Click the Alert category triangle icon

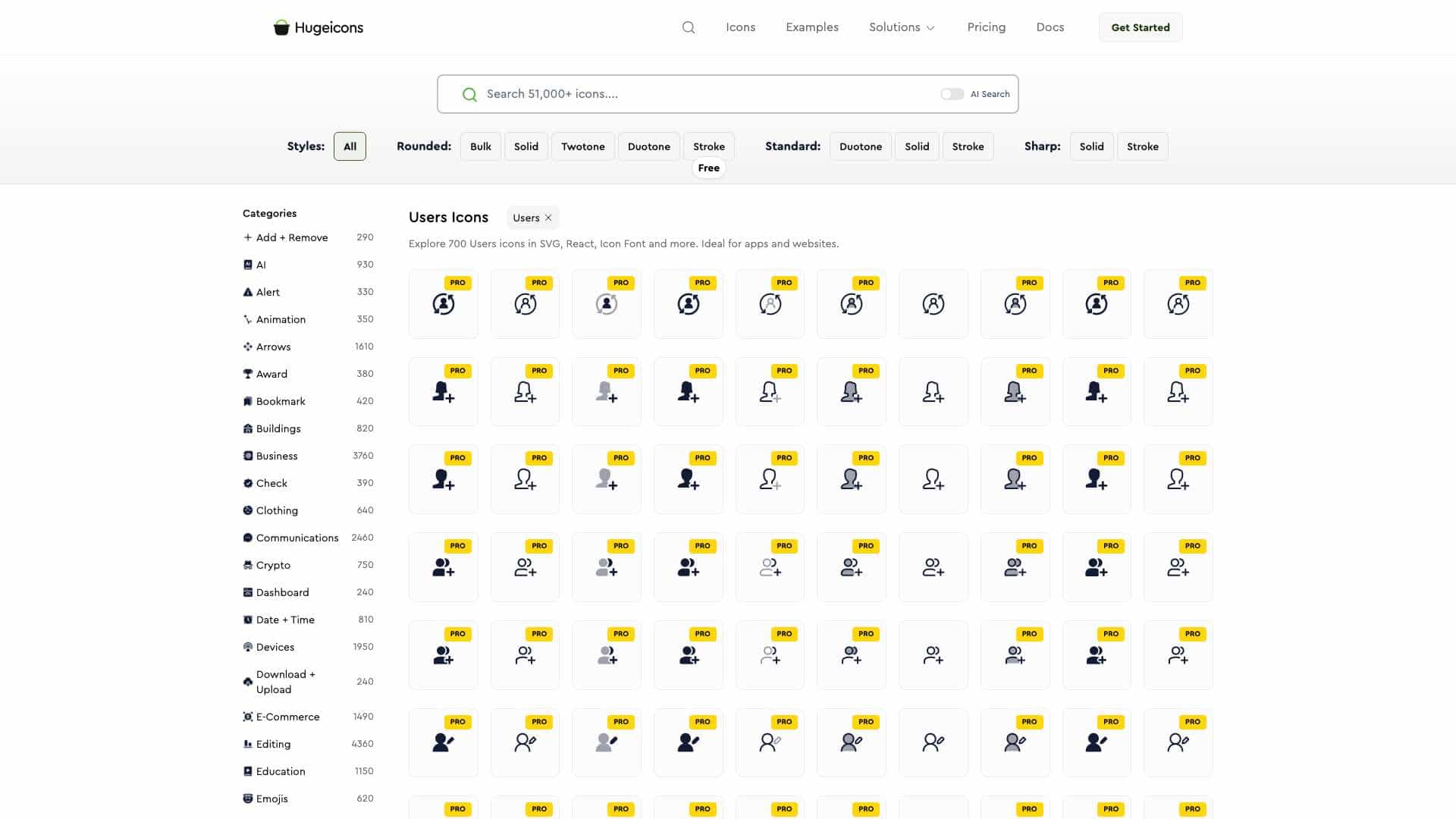[x=247, y=292]
